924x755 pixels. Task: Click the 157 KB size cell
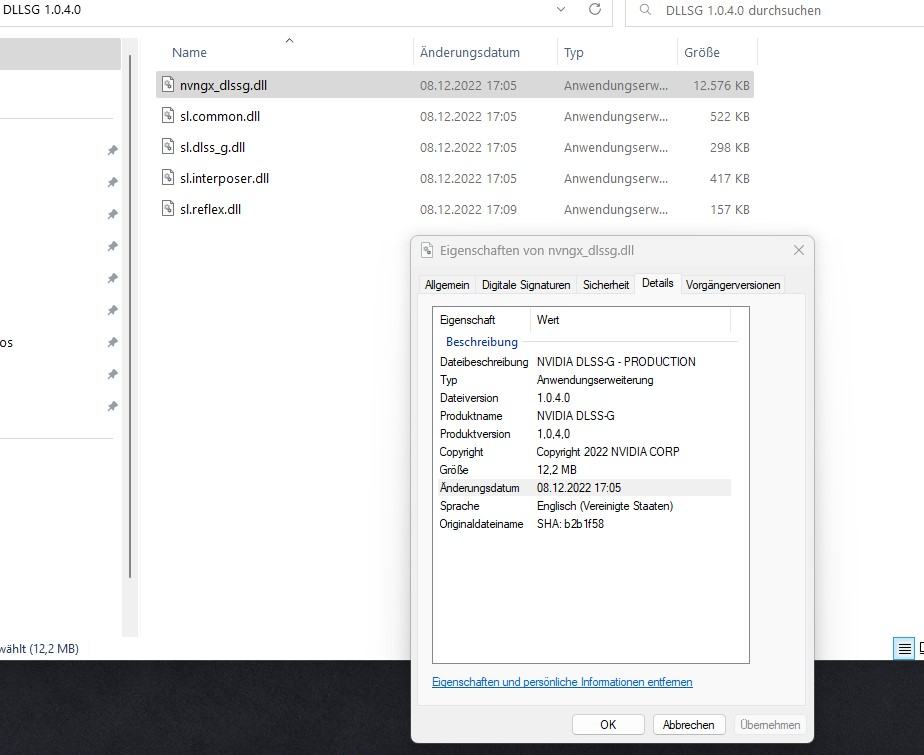pyautogui.click(x=730, y=209)
